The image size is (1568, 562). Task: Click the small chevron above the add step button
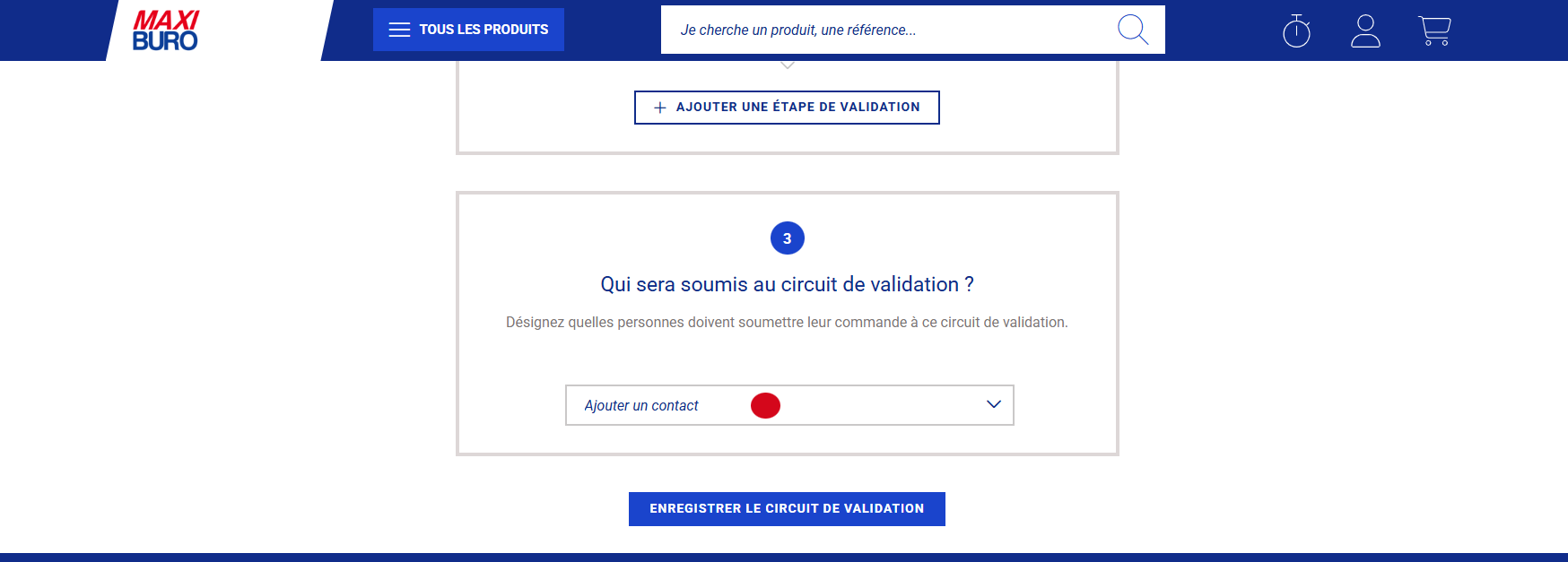coord(788,65)
